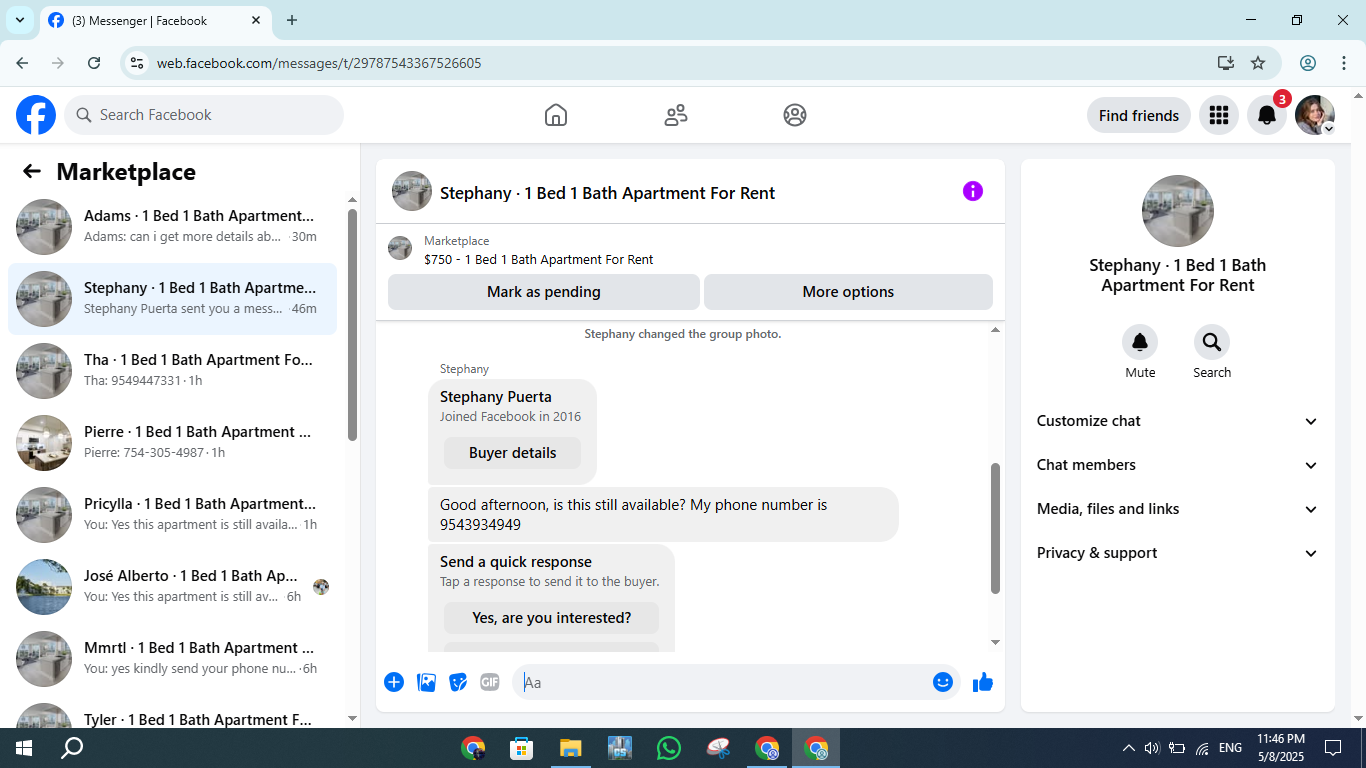The width and height of the screenshot is (1366, 768).
Task: Open the $750 Marketplace listing link
Action: (538, 260)
